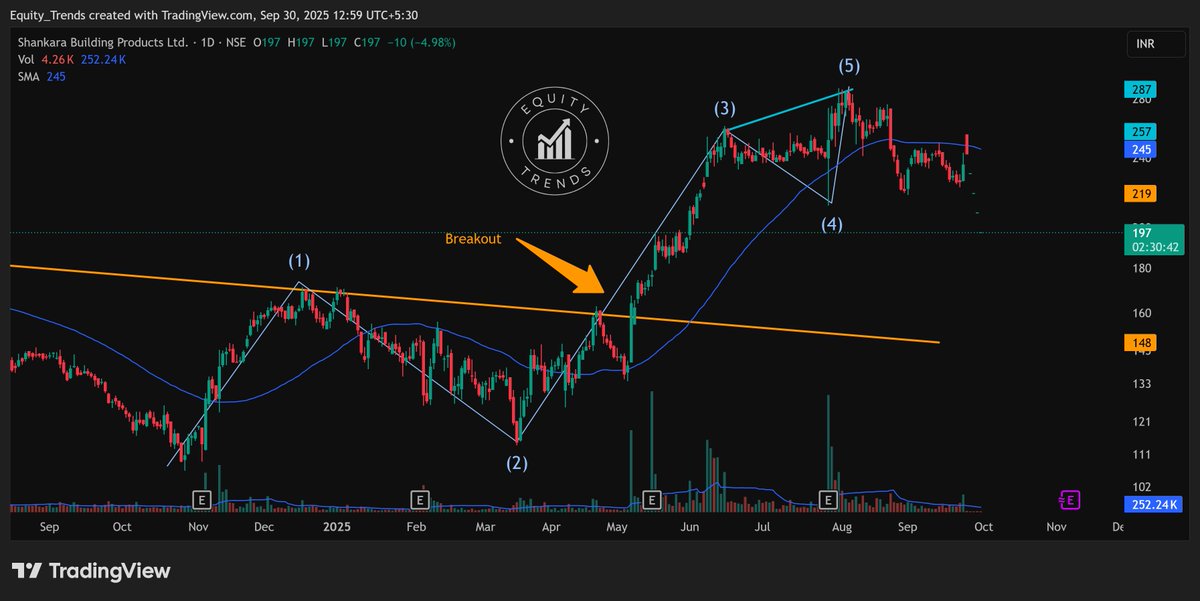
Task: Click the earnings E marker above Feb
Action: 419,498
